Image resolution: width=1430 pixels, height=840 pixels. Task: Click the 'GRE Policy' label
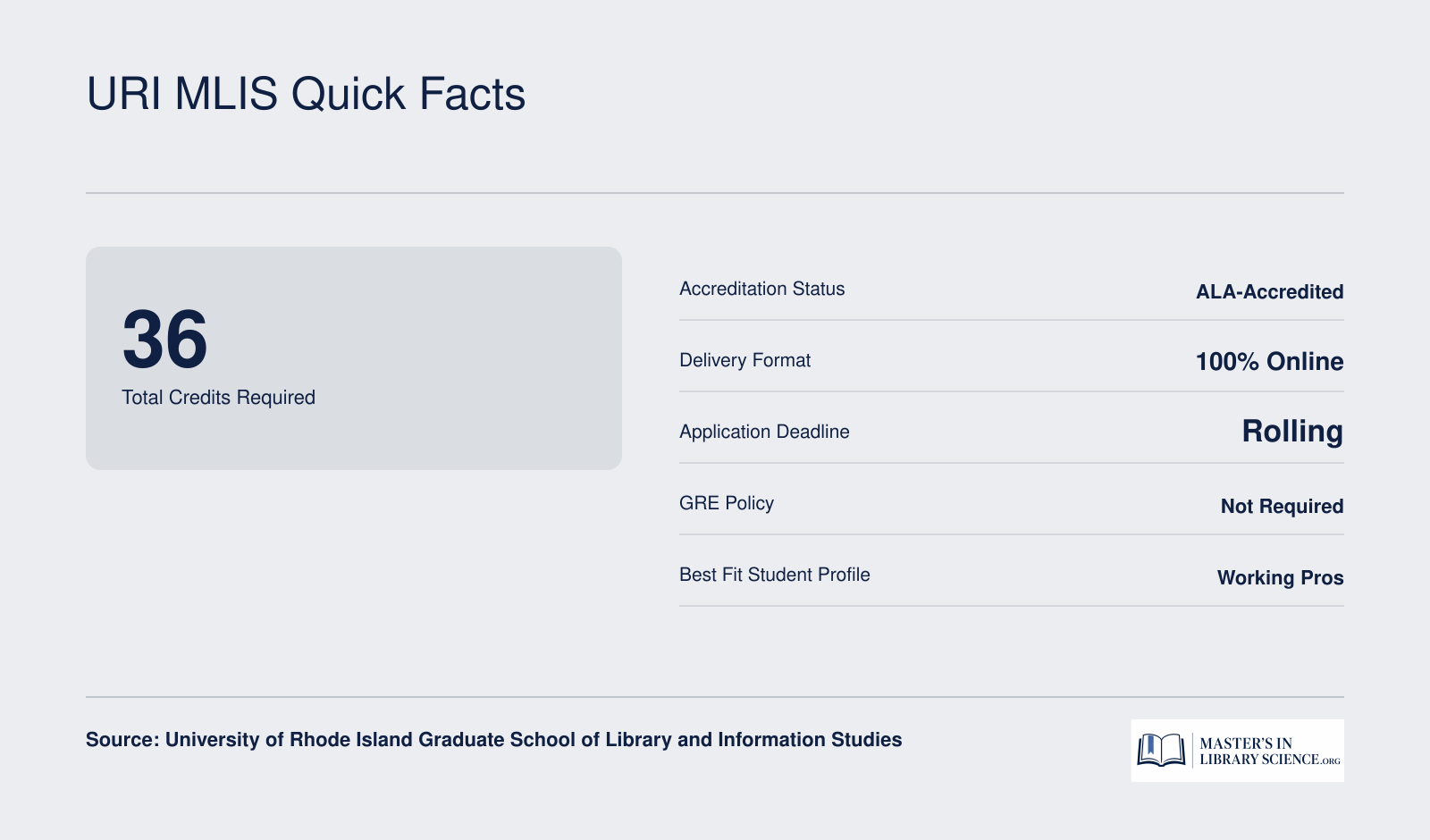coord(727,503)
